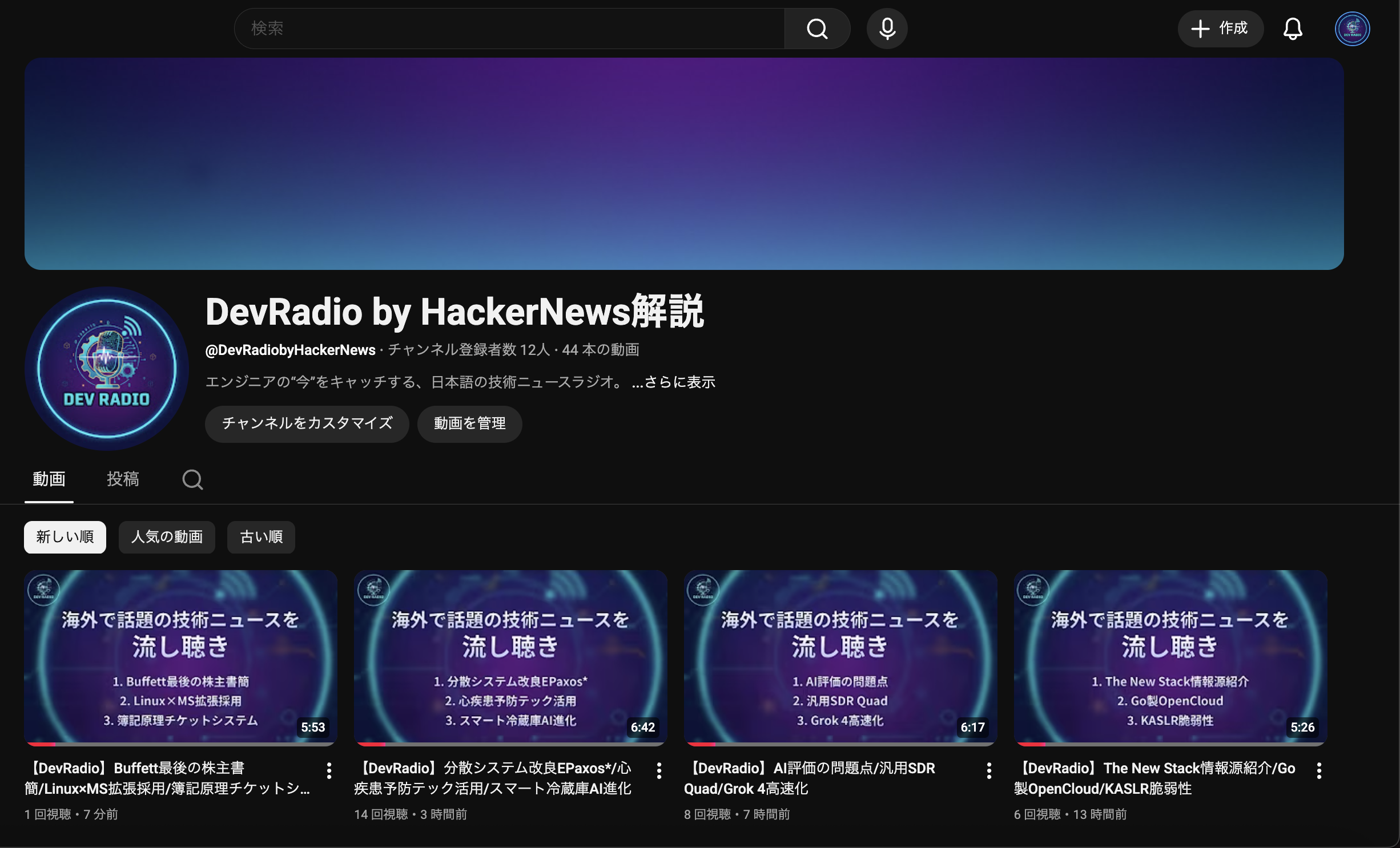
Task: Open the Grok 4高速化 video thumbnail
Action: pos(840,656)
